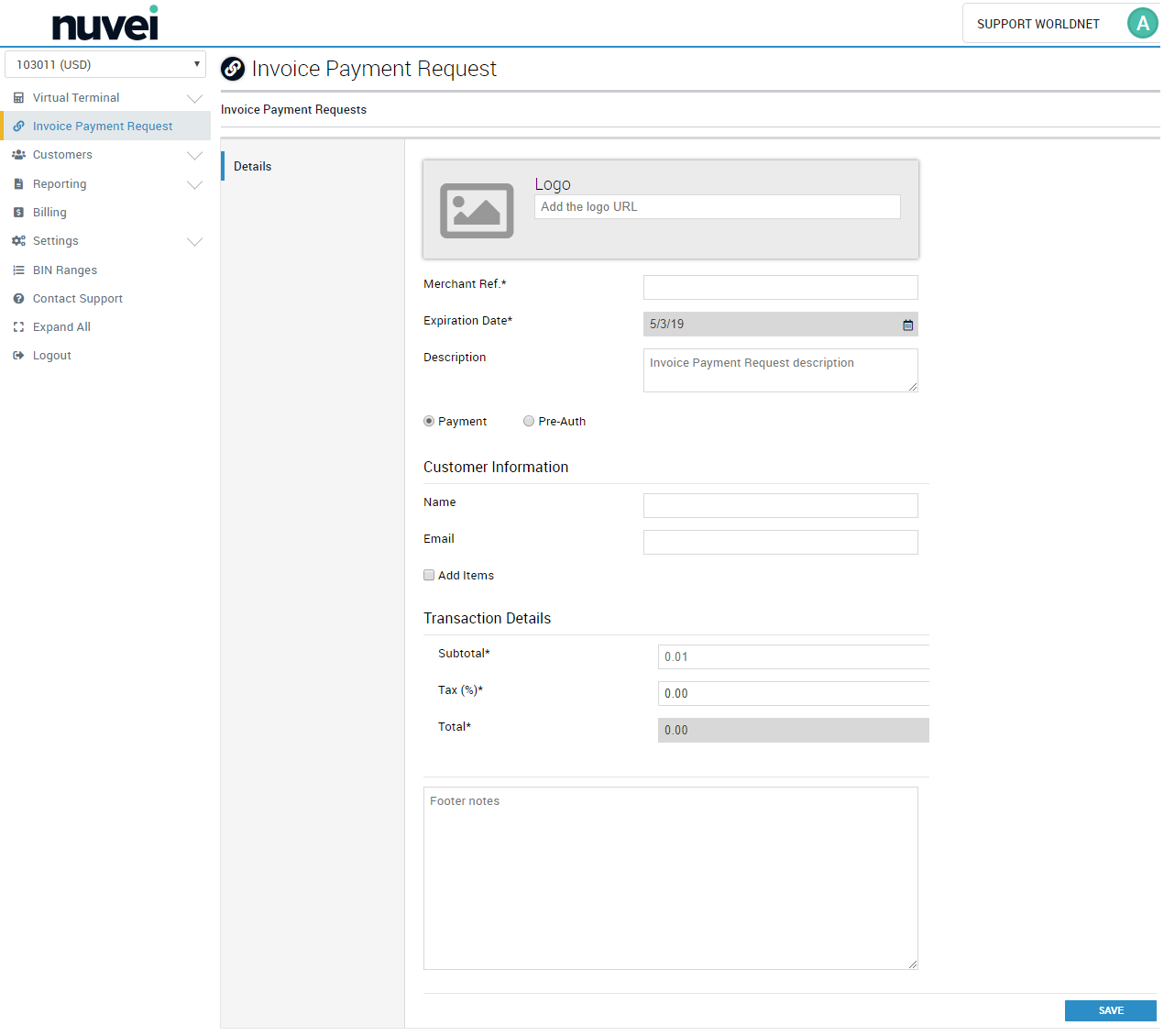Expand the Reporting menu chevron
Viewport: 1164px width, 1036px height.
[x=194, y=184]
